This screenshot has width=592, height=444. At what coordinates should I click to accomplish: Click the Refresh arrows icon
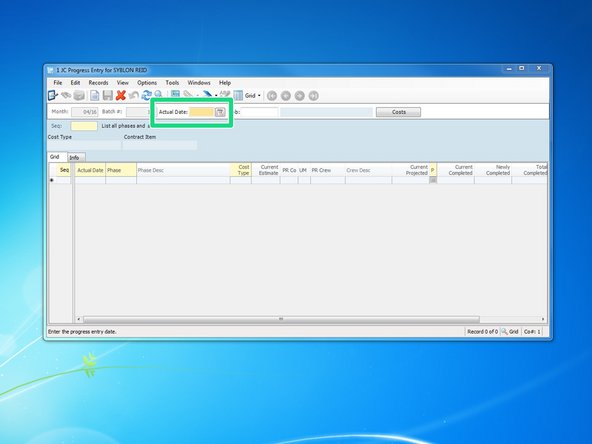(x=146, y=96)
